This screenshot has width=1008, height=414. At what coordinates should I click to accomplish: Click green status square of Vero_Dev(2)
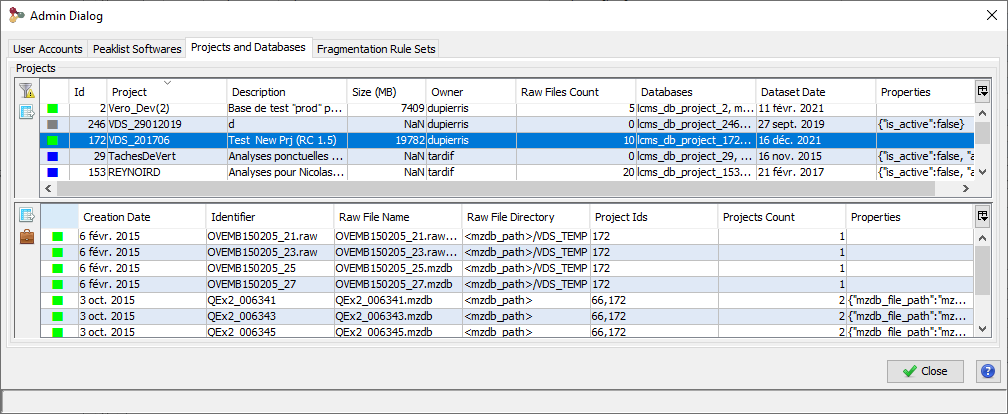point(53,109)
